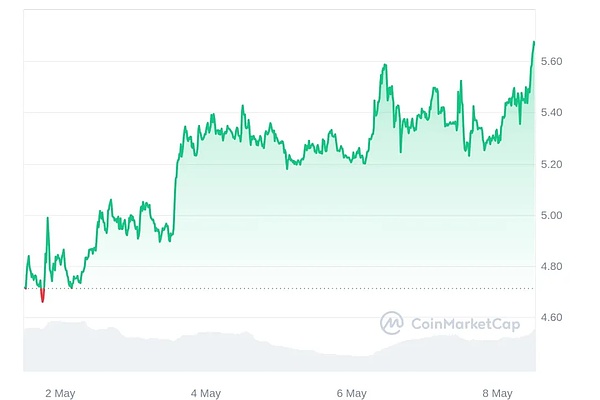The image size is (600, 400).
Task: Click the early spike near 5.00 before 2 May
Action: coord(47,218)
